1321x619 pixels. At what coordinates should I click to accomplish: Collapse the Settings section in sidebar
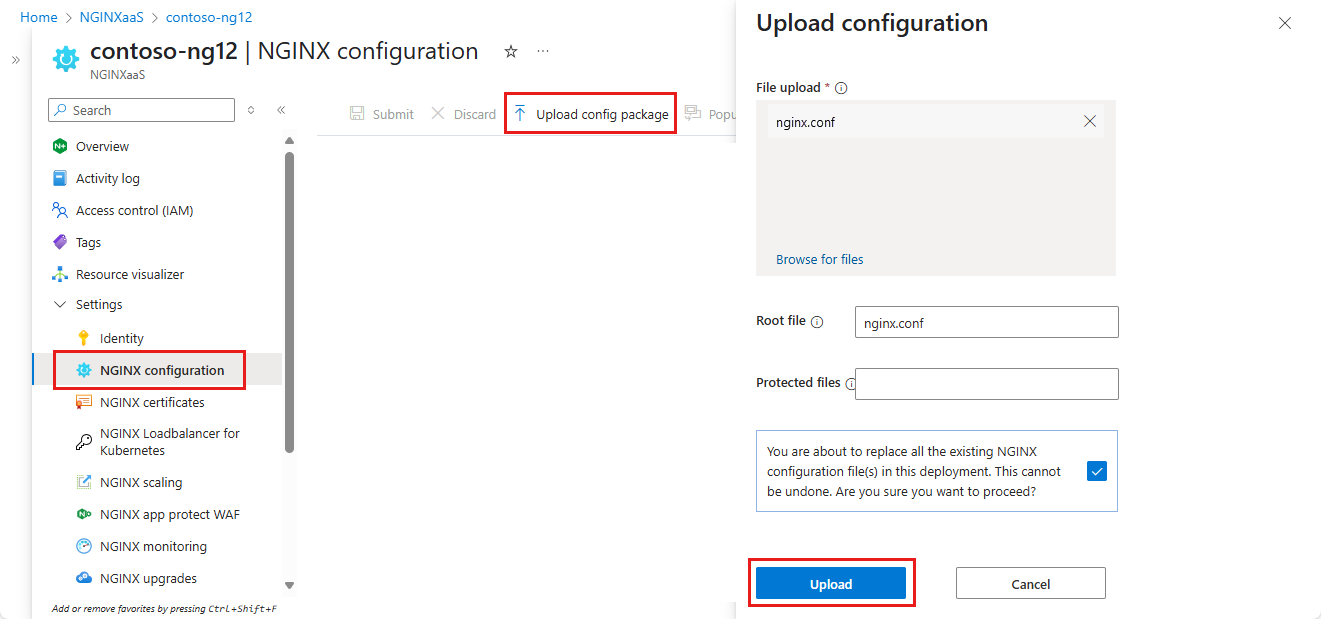[60, 304]
